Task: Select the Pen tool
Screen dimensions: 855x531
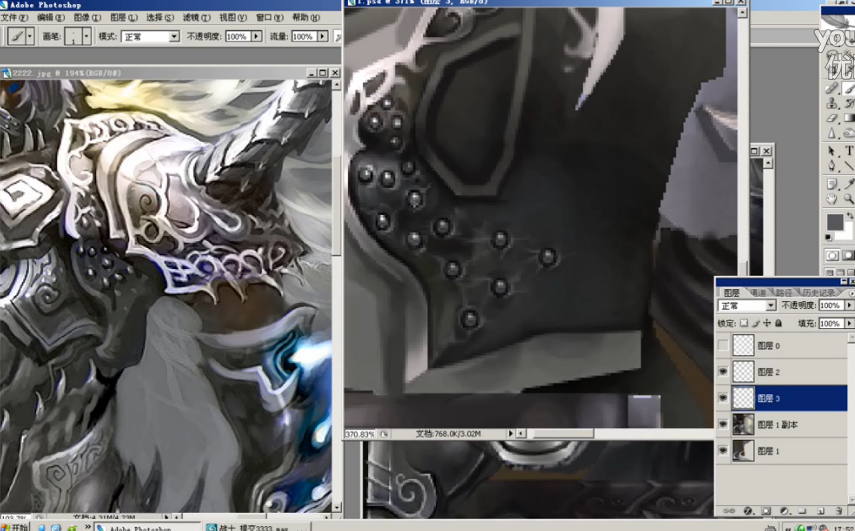Action: (832, 165)
